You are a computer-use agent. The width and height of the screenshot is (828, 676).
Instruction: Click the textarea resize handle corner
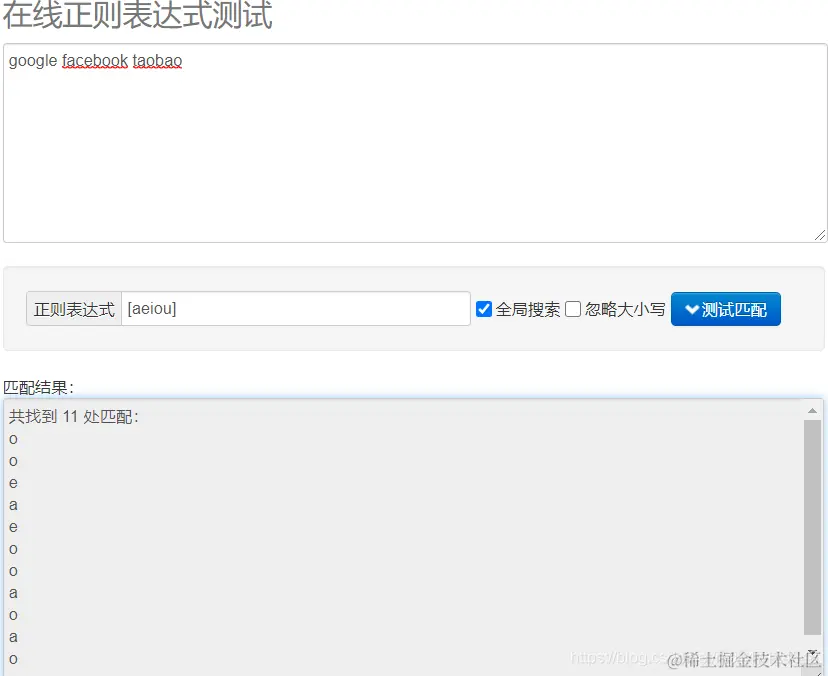click(820, 236)
